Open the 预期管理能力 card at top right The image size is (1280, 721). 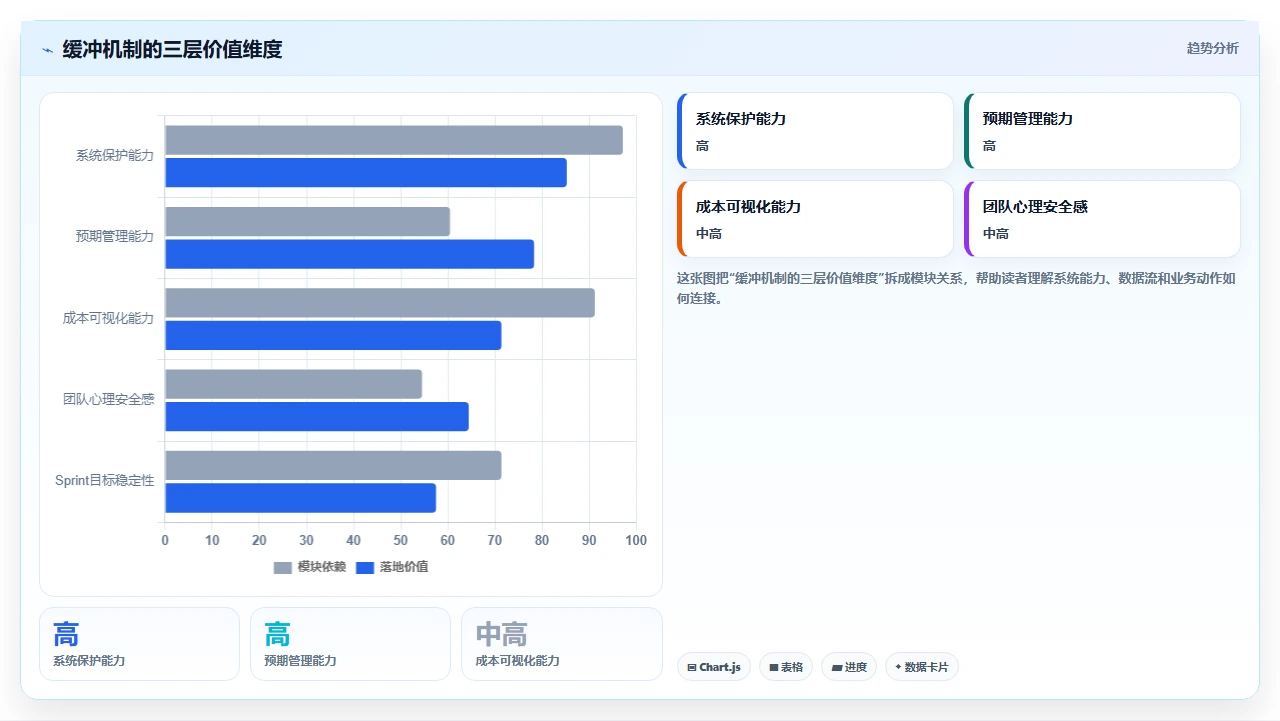[1102, 131]
